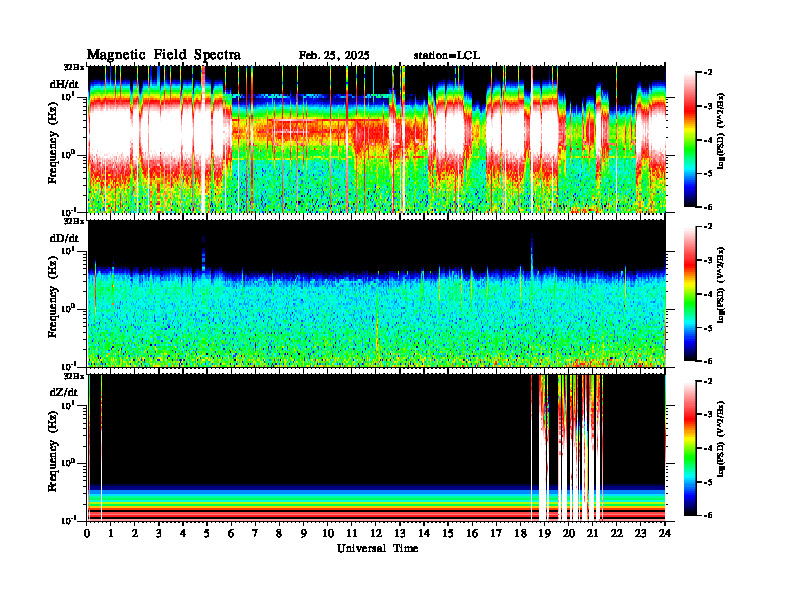Click the 'dZ/dt' panel label

[64, 392]
